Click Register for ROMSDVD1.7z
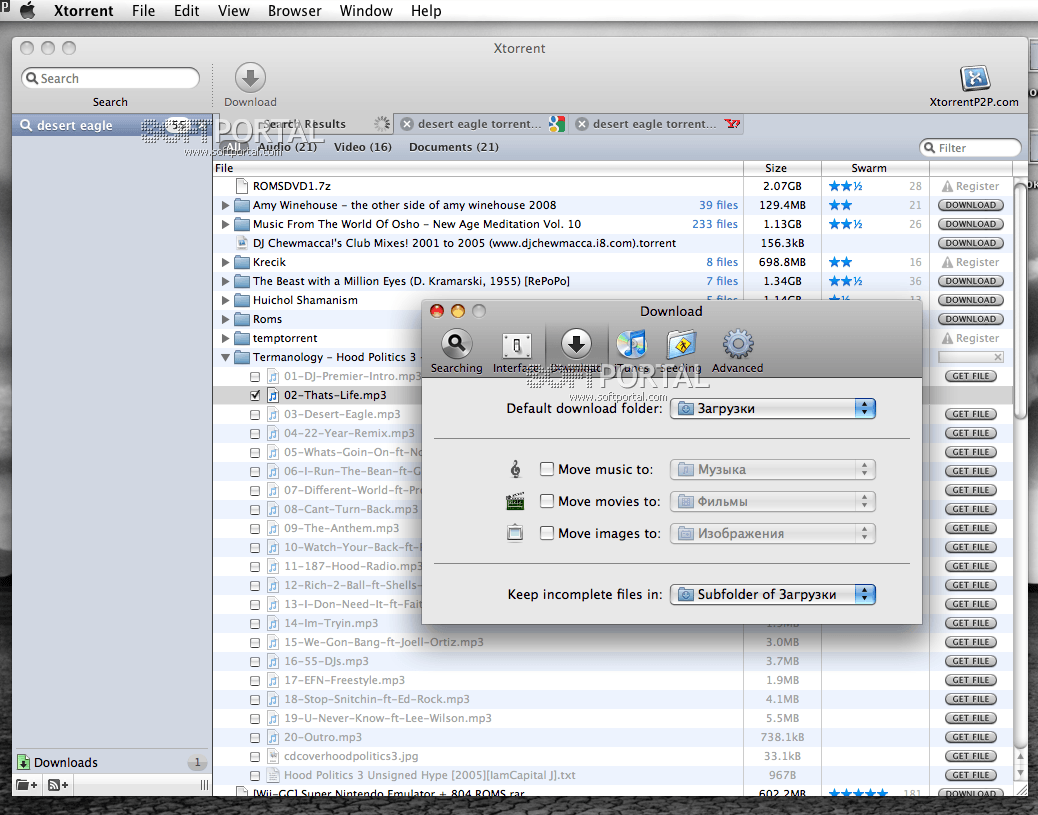 point(970,186)
